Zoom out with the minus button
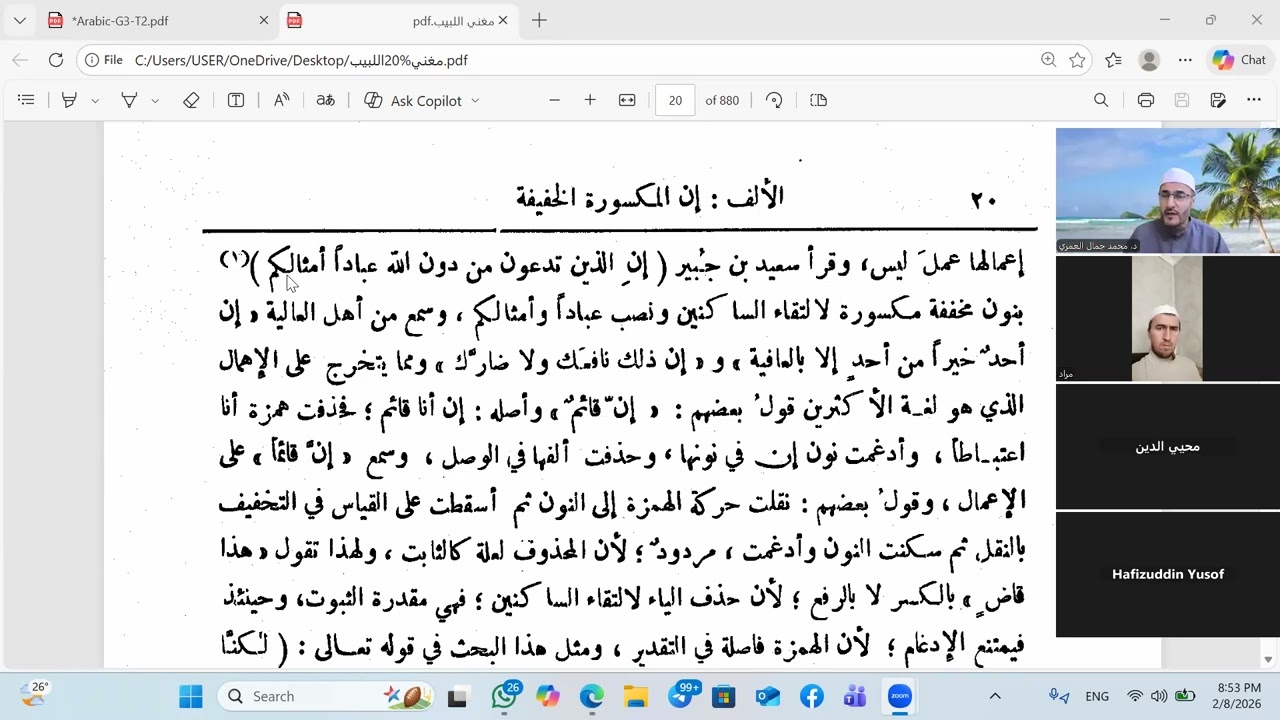 pyautogui.click(x=554, y=100)
